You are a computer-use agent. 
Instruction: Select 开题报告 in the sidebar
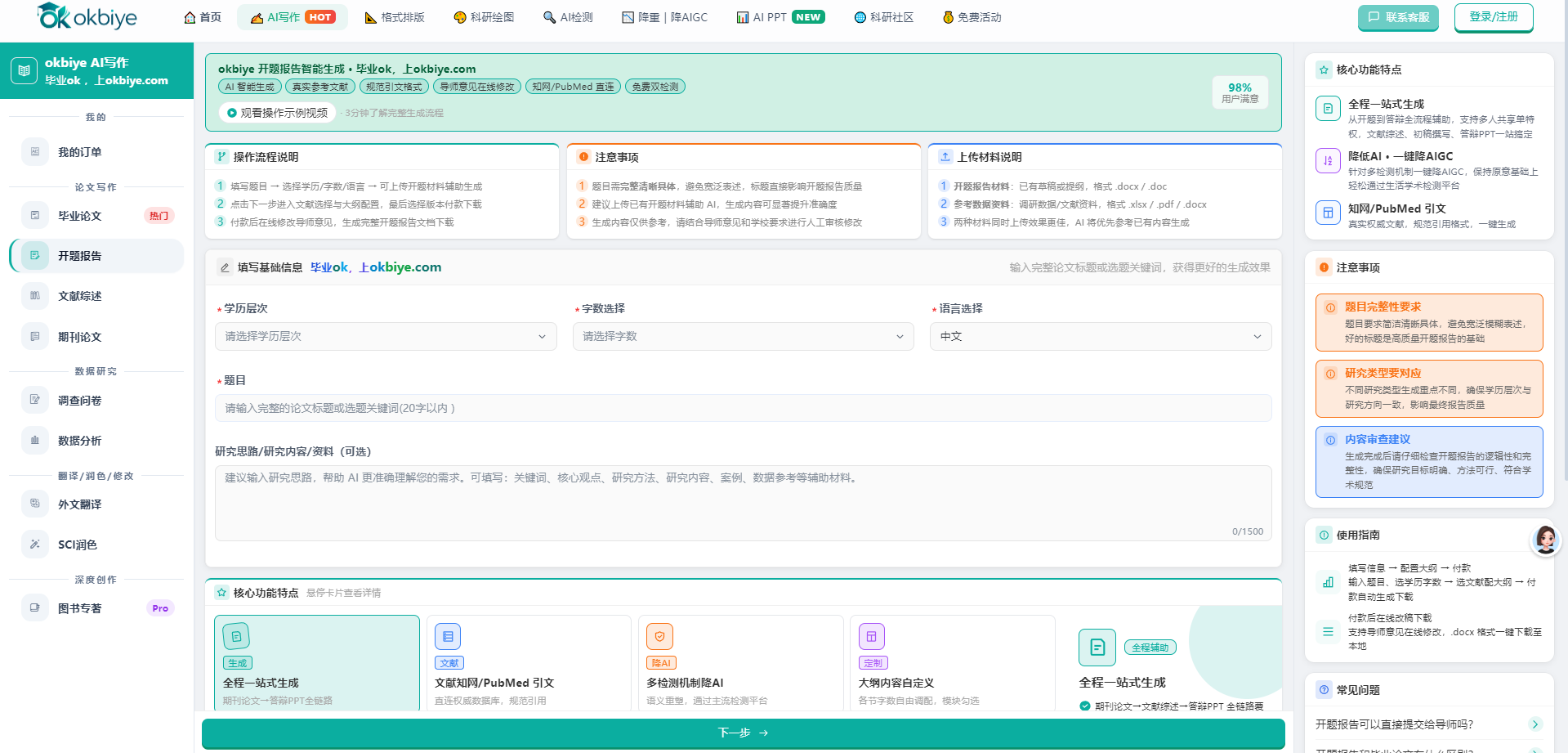click(x=96, y=256)
